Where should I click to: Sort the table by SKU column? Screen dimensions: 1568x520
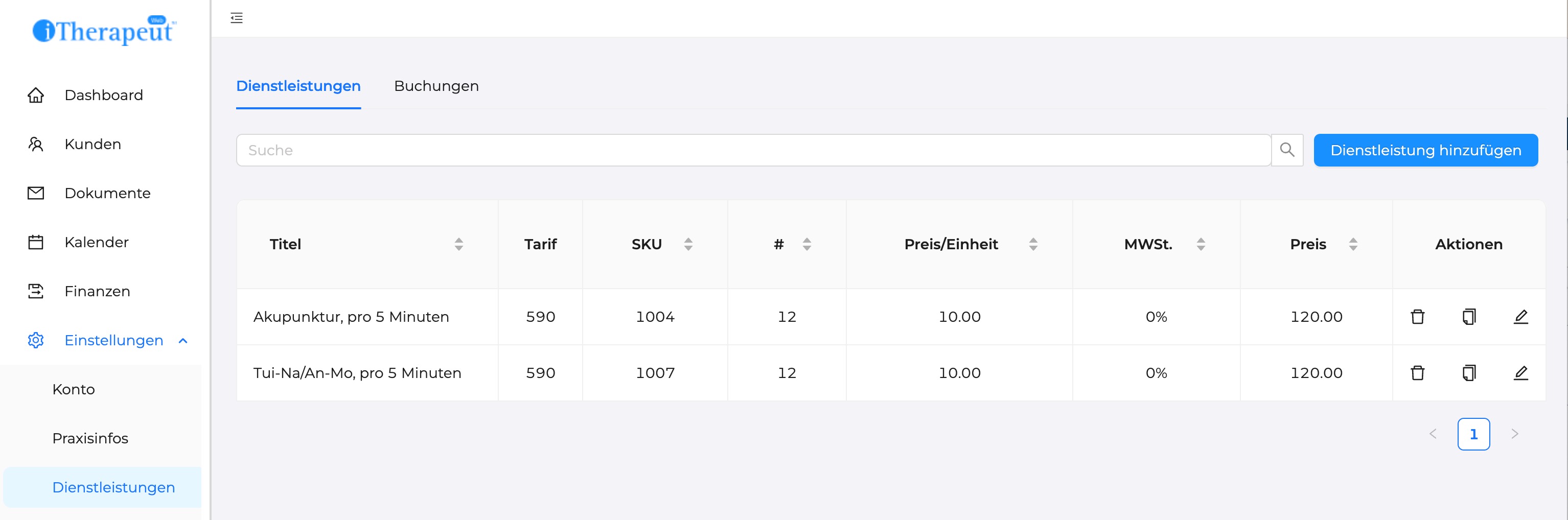click(x=688, y=245)
